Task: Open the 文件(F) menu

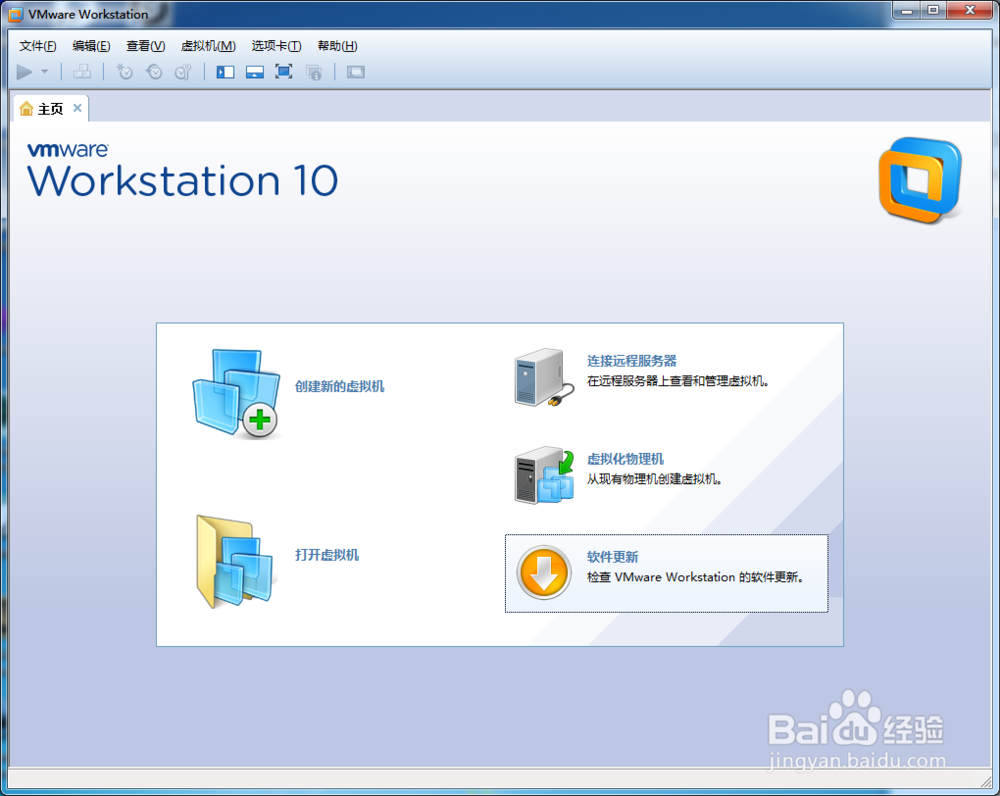Action: click(38, 46)
